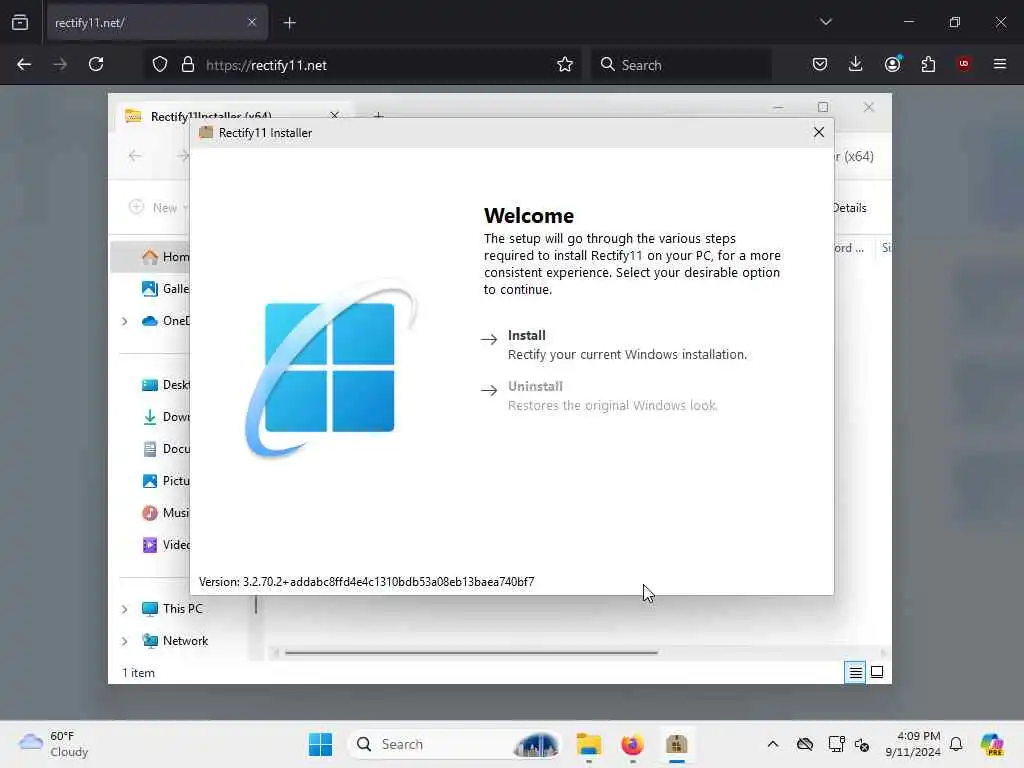1024x768 pixels.
Task: Close the Rectify11Installer Explorer tab
Action: point(334,115)
